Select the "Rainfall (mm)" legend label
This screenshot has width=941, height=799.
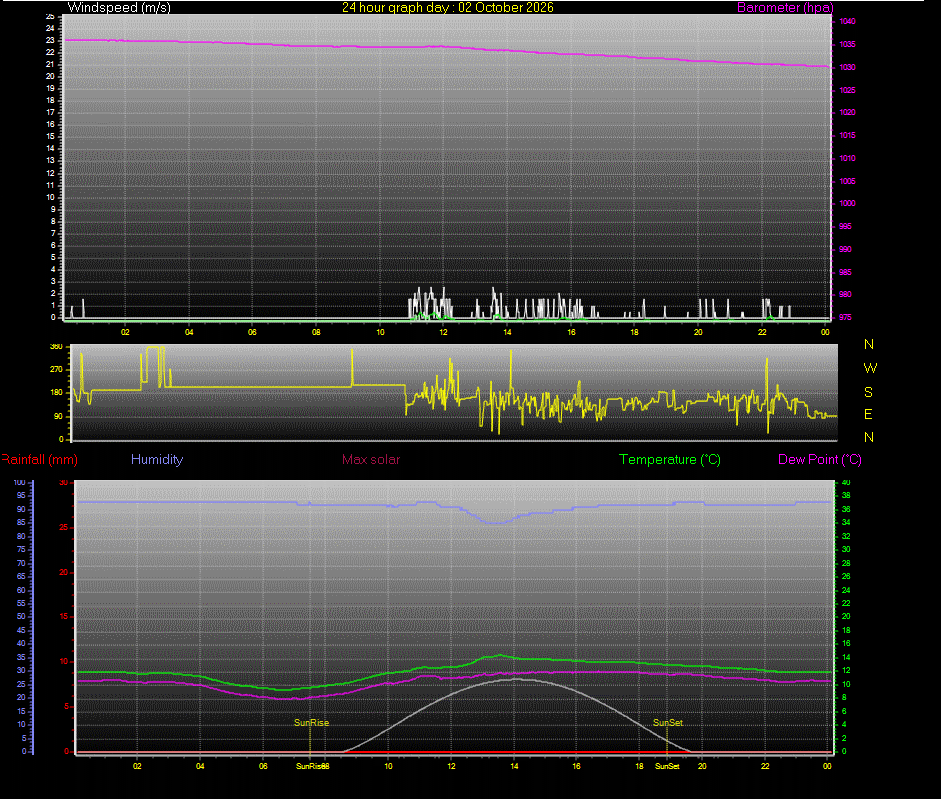pyautogui.click(x=40, y=460)
